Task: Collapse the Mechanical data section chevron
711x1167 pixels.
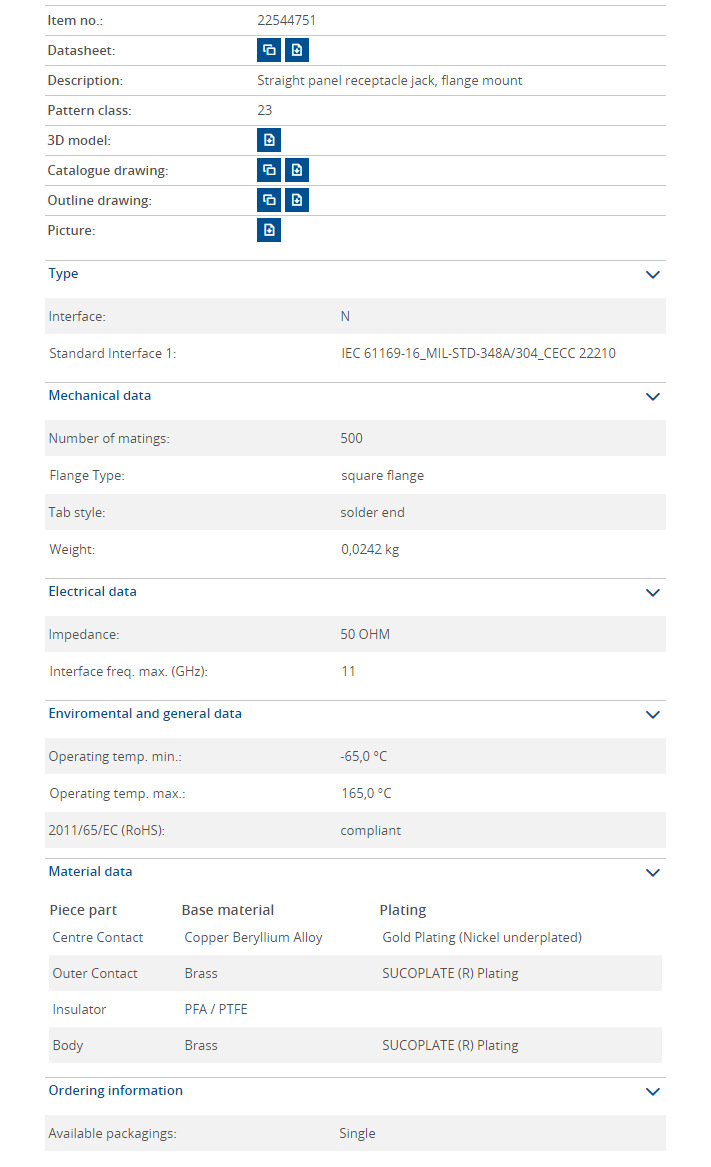Action: click(653, 396)
